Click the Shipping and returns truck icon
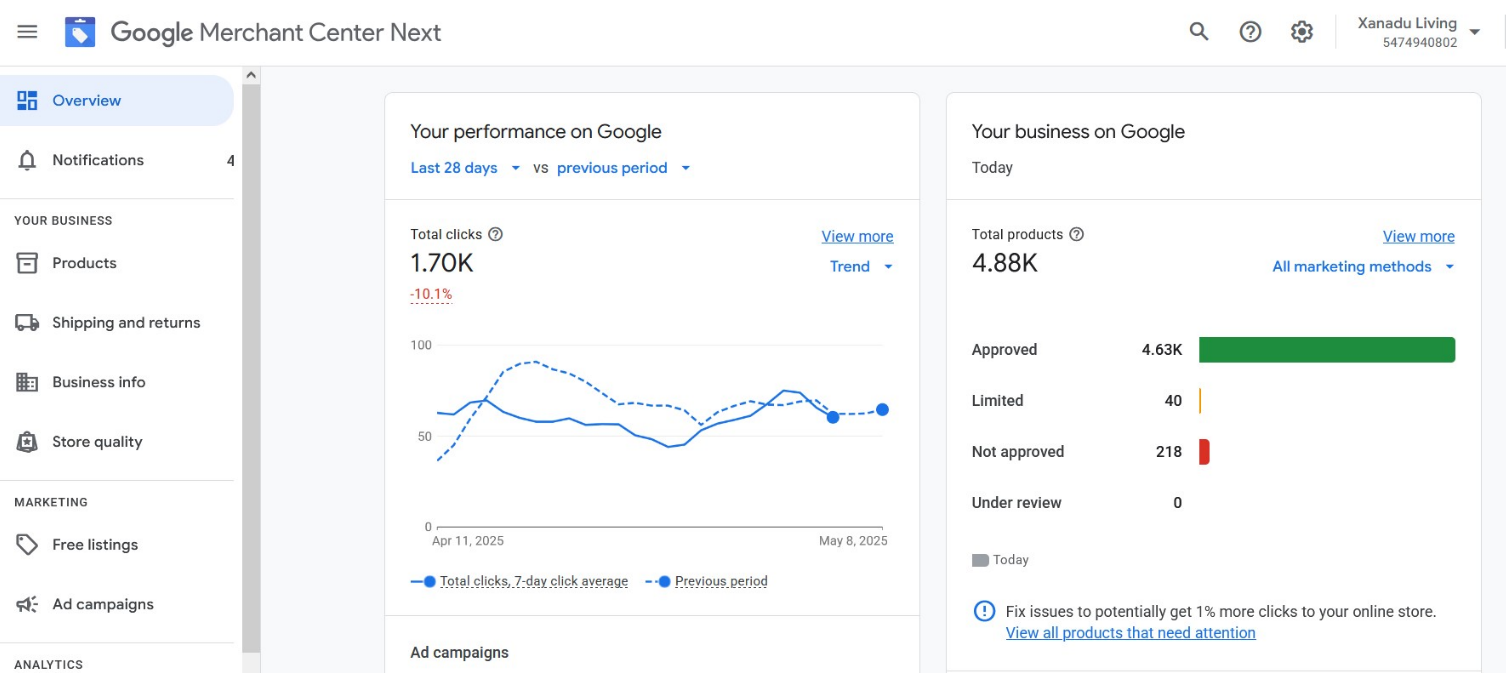The width and height of the screenshot is (1506, 676). click(x=27, y=323)
